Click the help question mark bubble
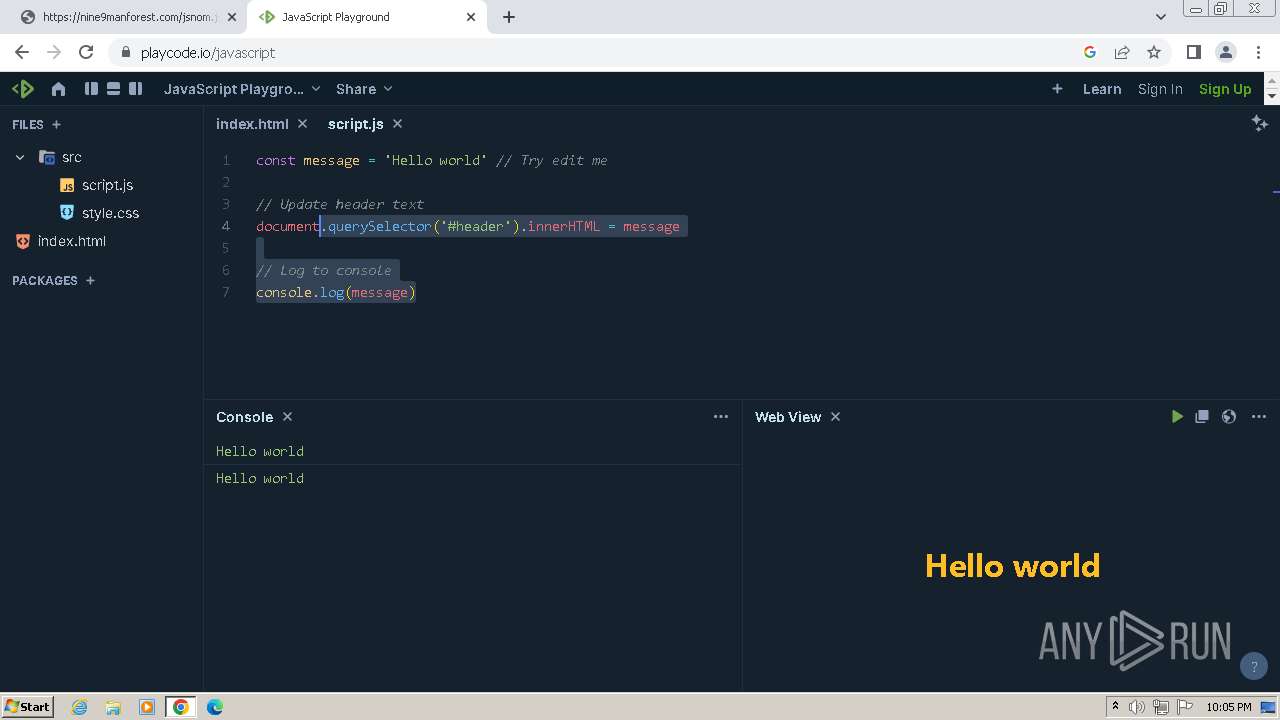1280x720 pixels. pos(1254,666)
